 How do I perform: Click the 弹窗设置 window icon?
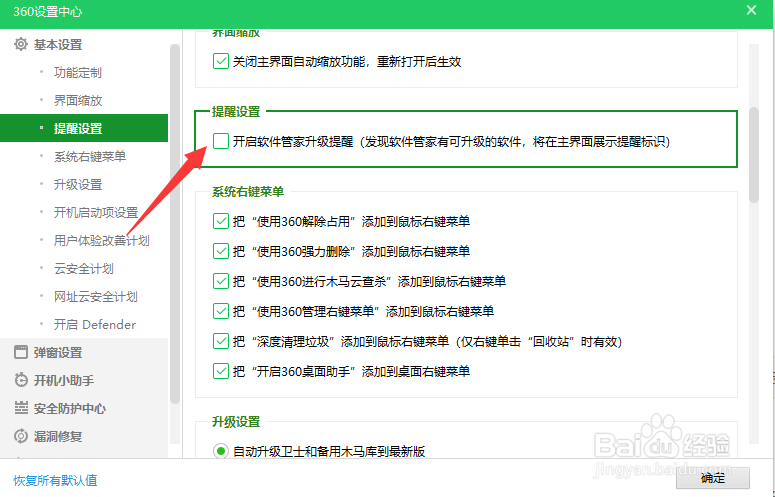click(21, 352)
